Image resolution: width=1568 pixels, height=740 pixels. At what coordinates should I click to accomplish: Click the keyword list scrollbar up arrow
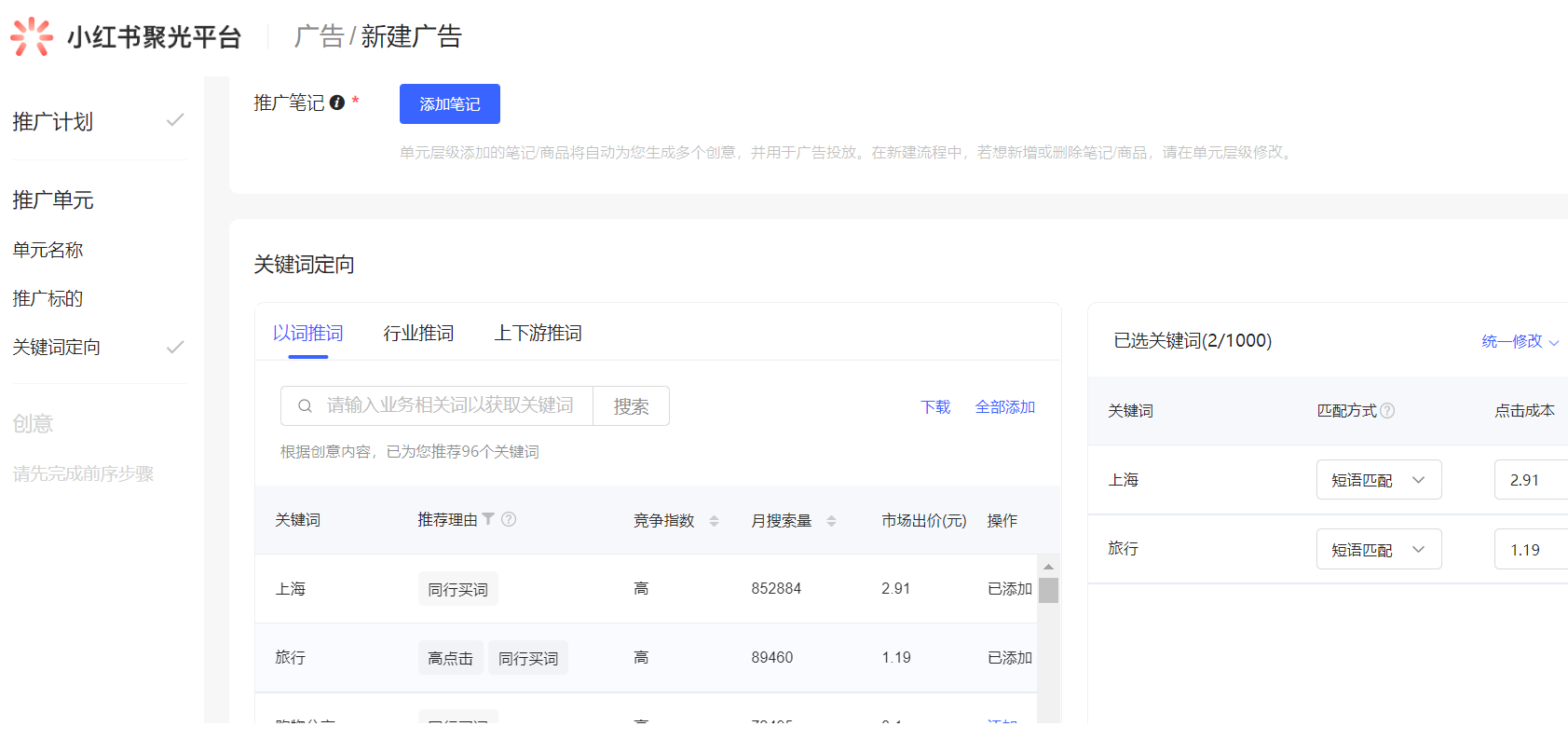point(1048,567)
